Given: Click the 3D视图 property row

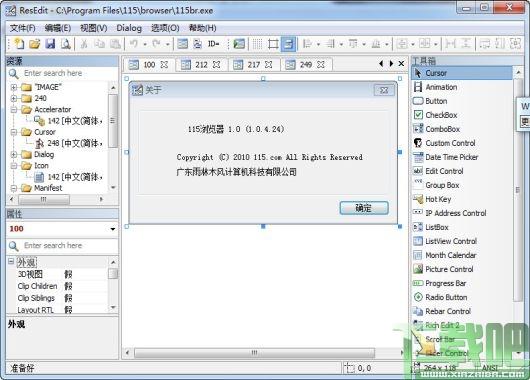Looking at the screenshot, I should pyautogui.click(x=62, y=274).
